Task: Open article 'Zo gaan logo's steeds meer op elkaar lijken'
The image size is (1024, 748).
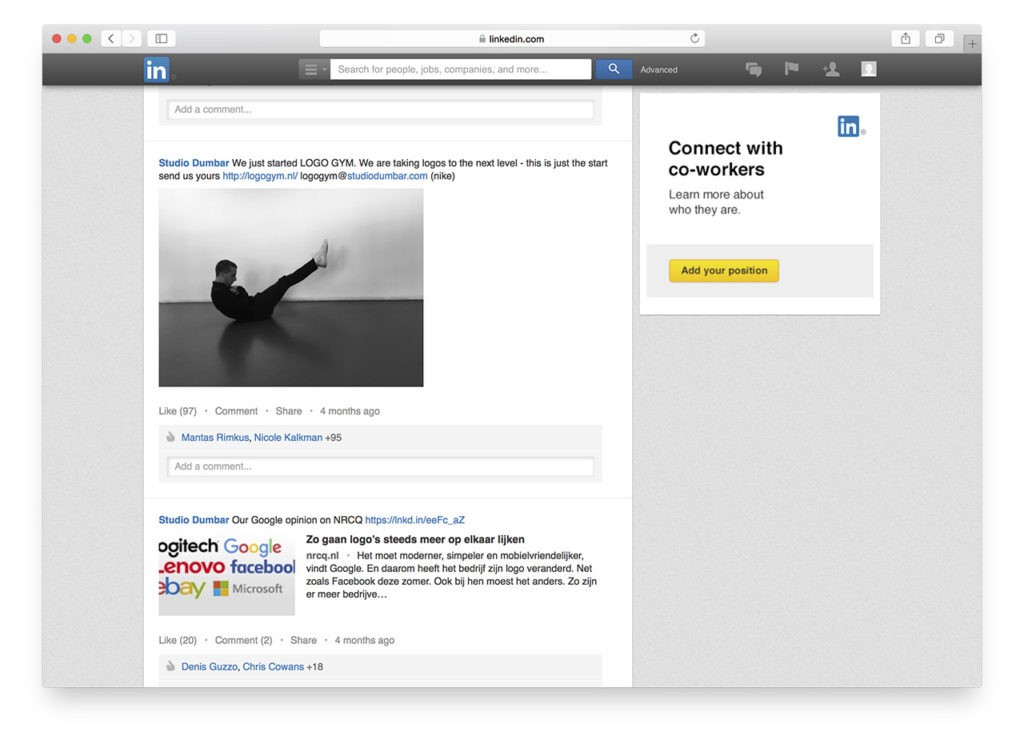Action: pyautogui.click(x=415, y=540)
